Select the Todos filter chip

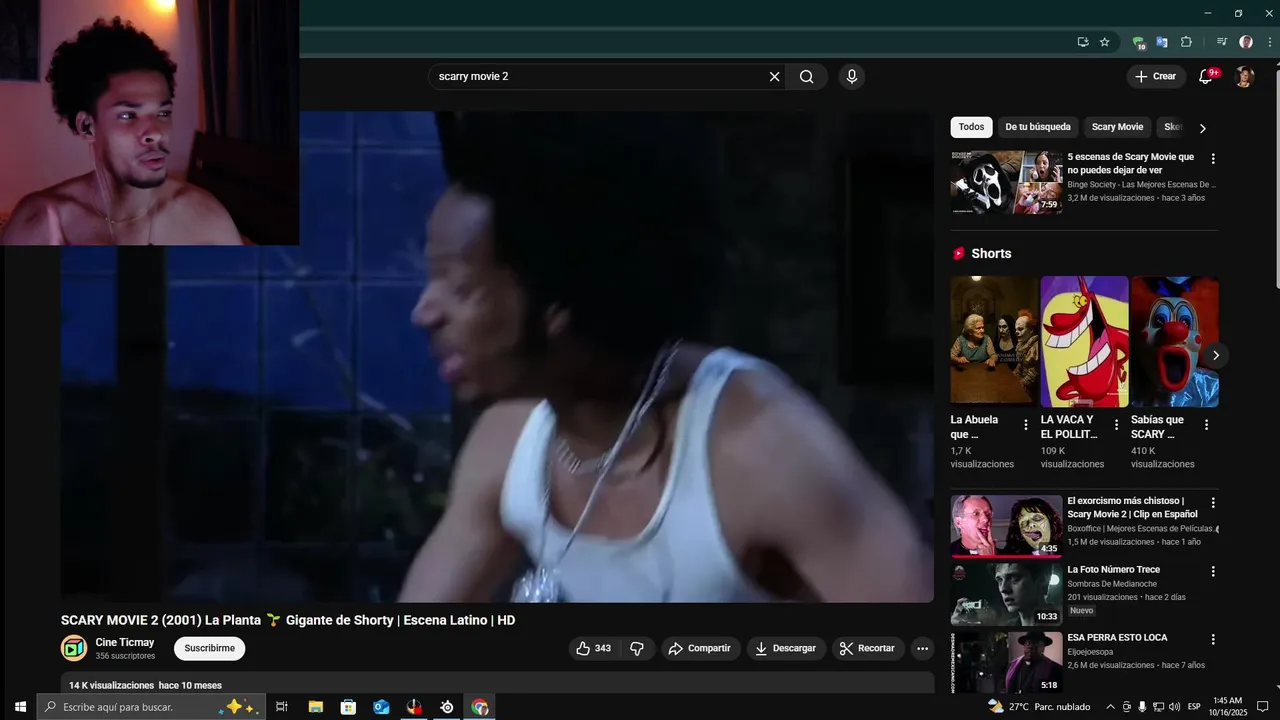971,127
